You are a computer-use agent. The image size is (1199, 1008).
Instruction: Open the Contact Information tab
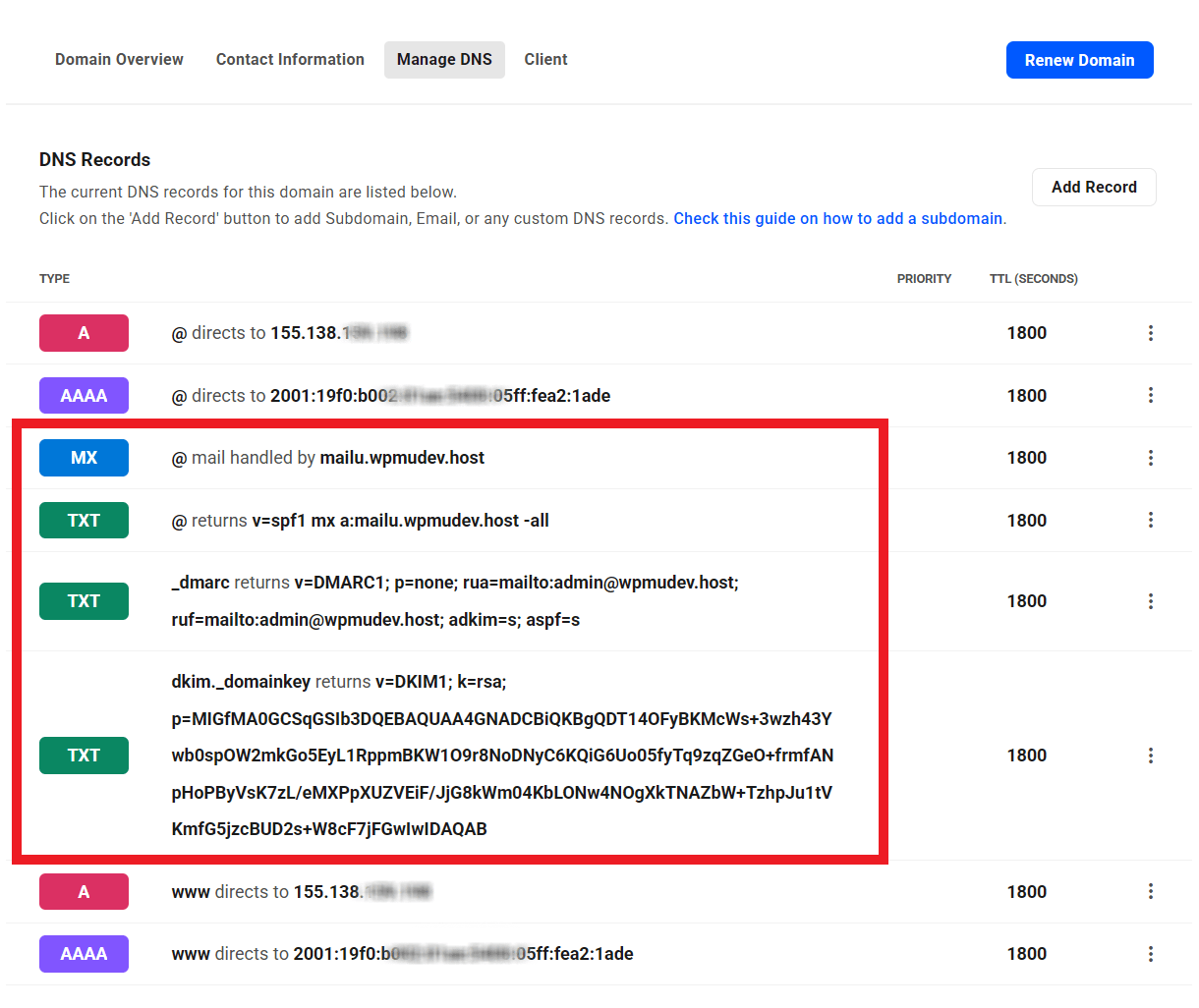pos(290,60)
